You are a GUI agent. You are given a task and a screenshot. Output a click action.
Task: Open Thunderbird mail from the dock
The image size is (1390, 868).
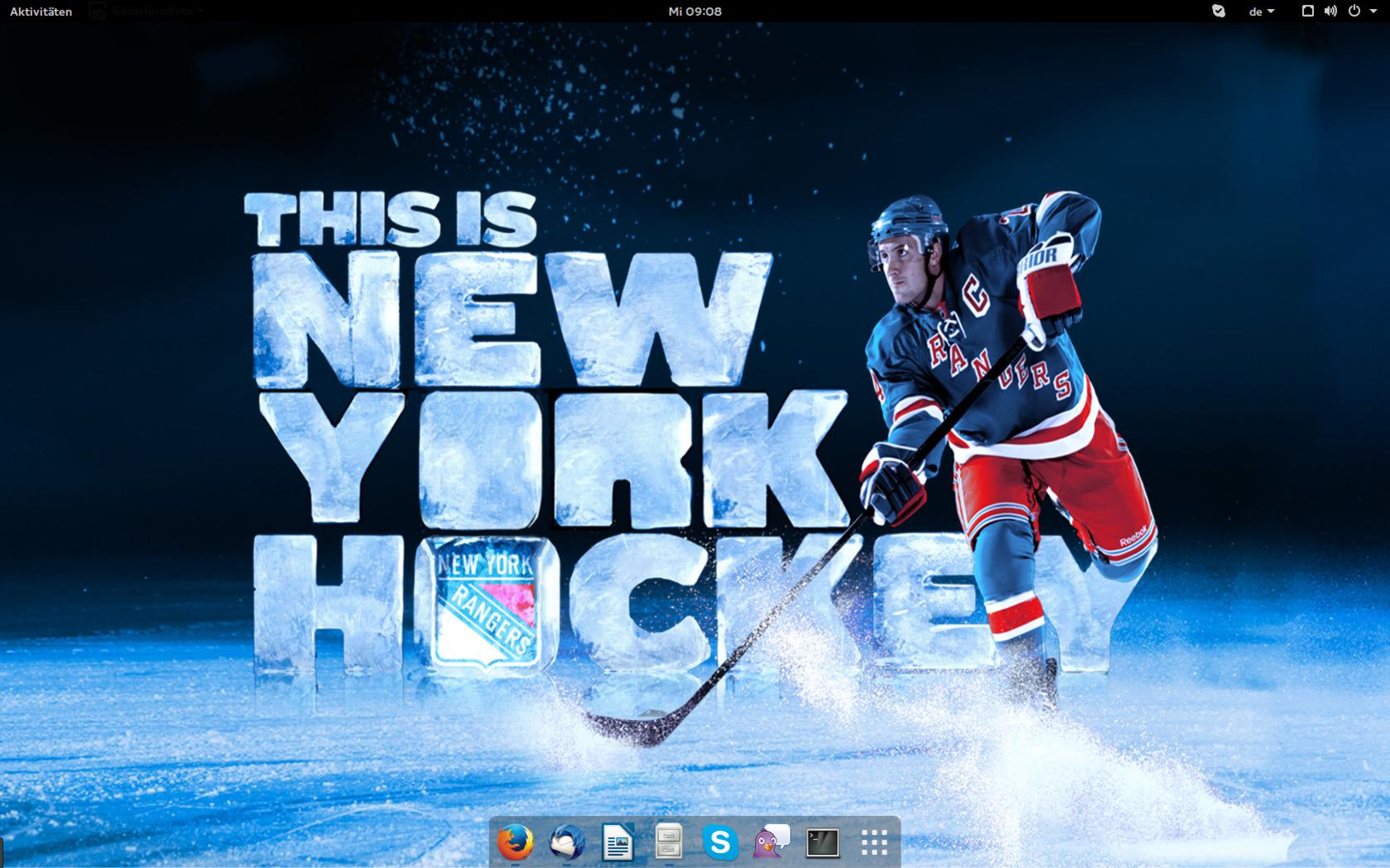[x=566, y=842]
